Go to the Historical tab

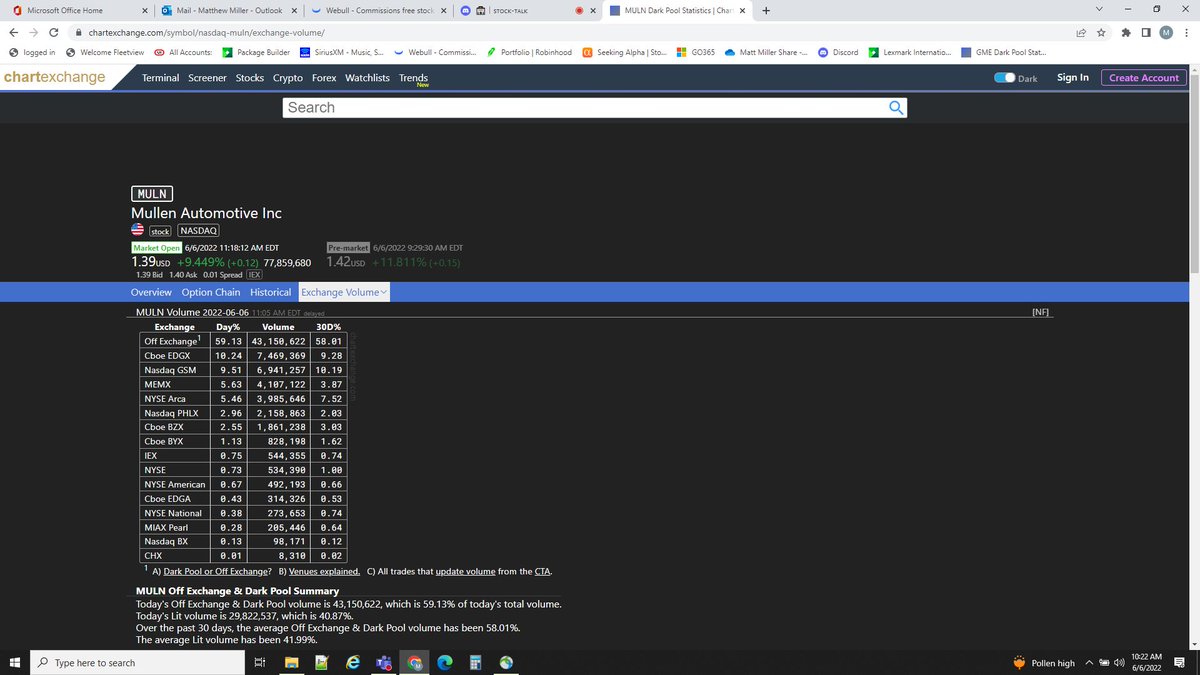pos(271,292)
